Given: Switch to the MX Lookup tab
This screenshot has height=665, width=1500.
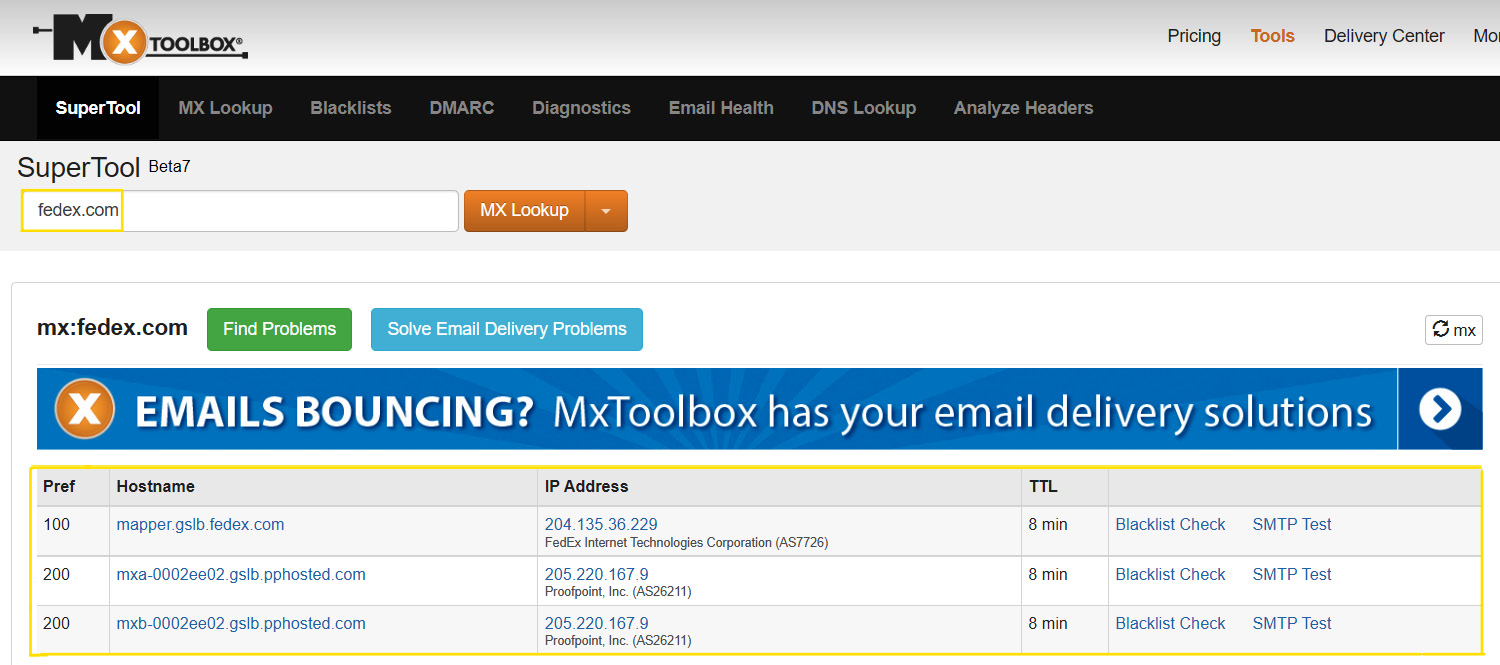Looking at the screenshot, I should click(x=225, y=108).
